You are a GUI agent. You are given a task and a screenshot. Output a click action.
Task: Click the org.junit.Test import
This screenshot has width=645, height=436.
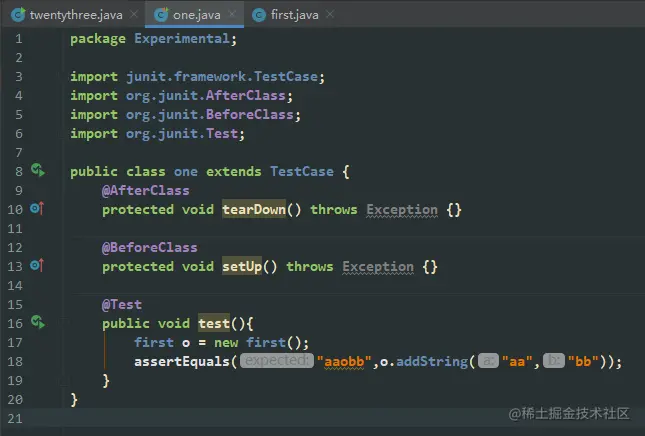[x=182, y=133]
